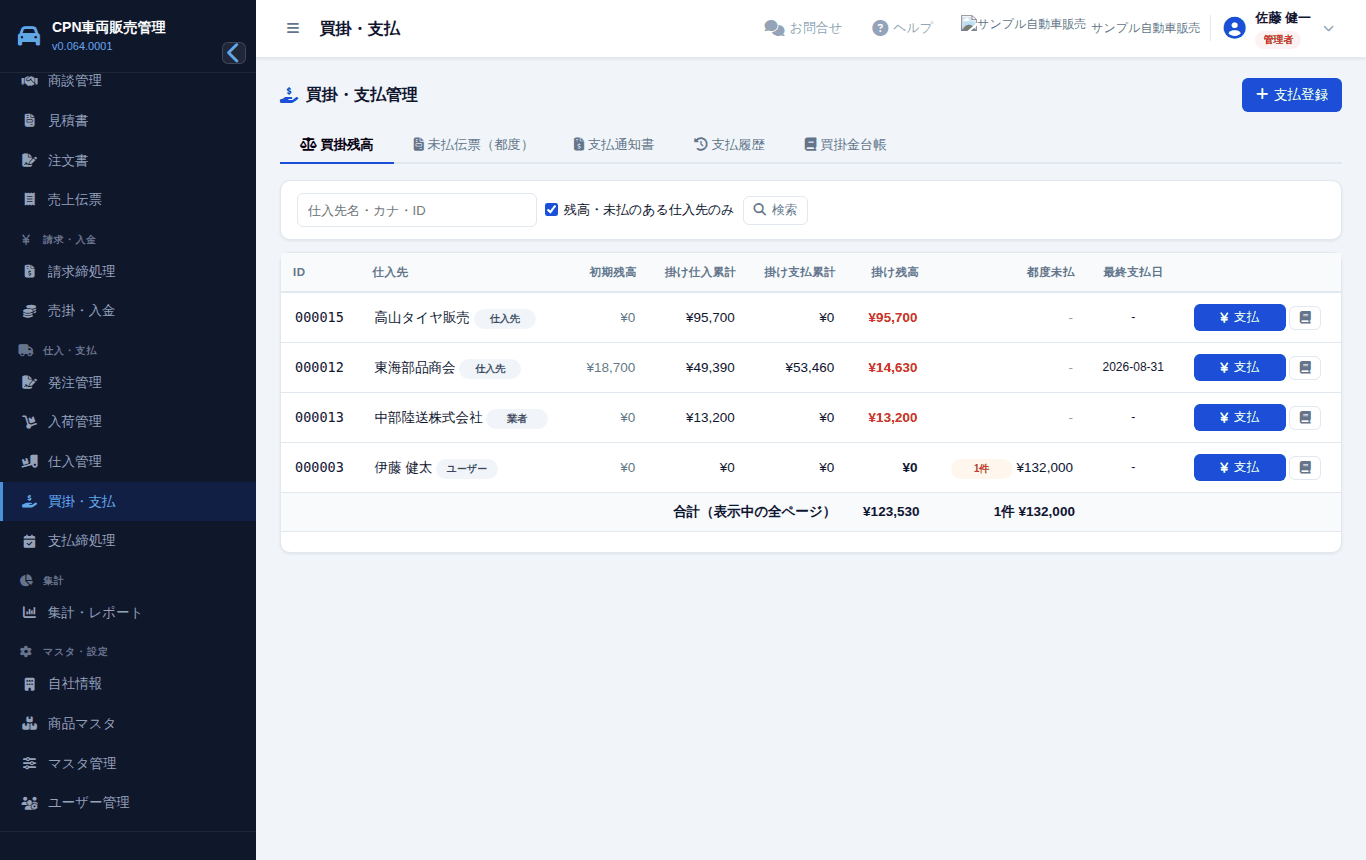This screenshot has width=1366, height=860.
Task: Toggle 残高・未払のある仕入先のみ checkbox
Action: point(551,210)
